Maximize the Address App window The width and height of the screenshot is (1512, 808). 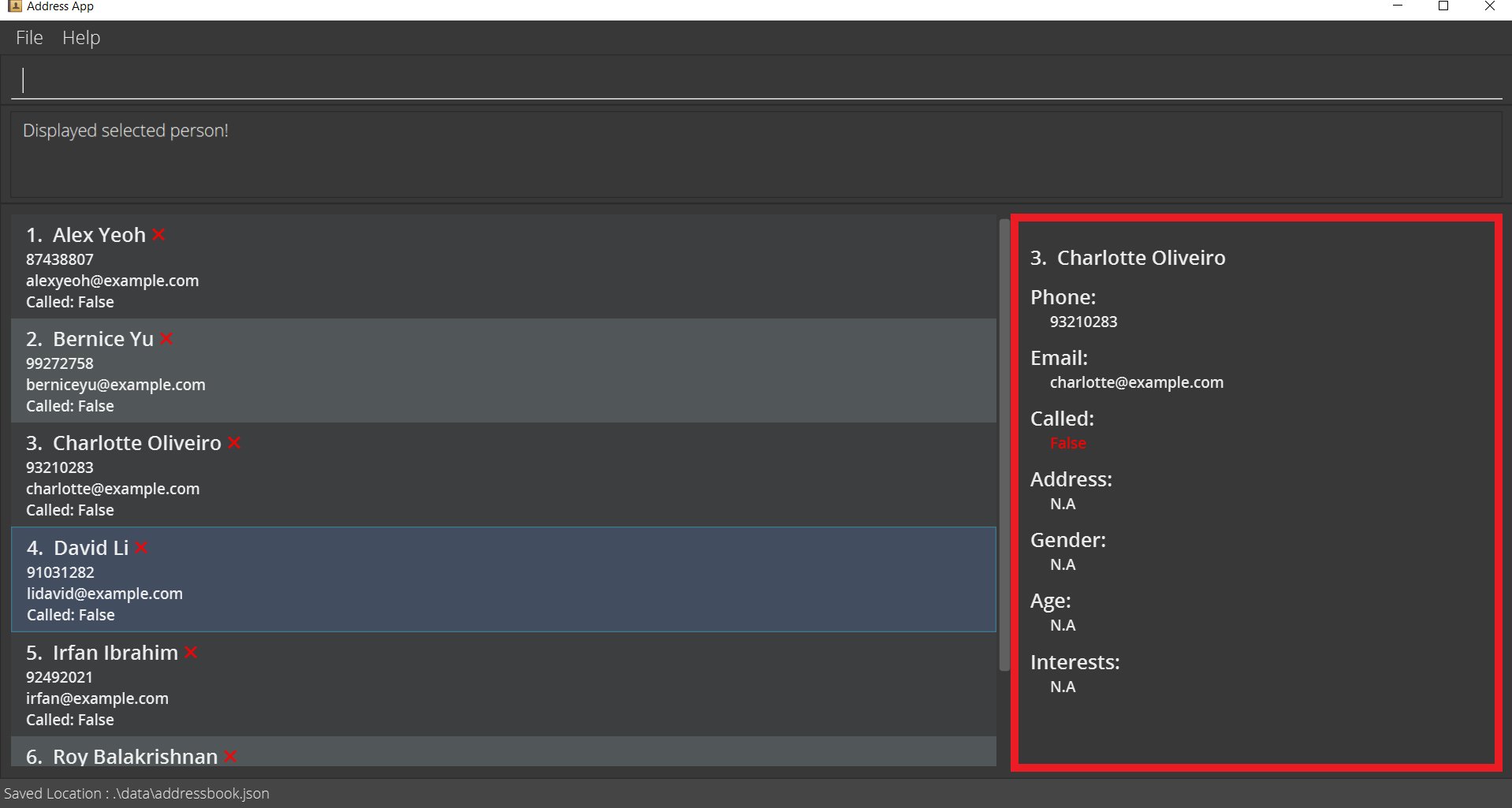point(1443,7)
